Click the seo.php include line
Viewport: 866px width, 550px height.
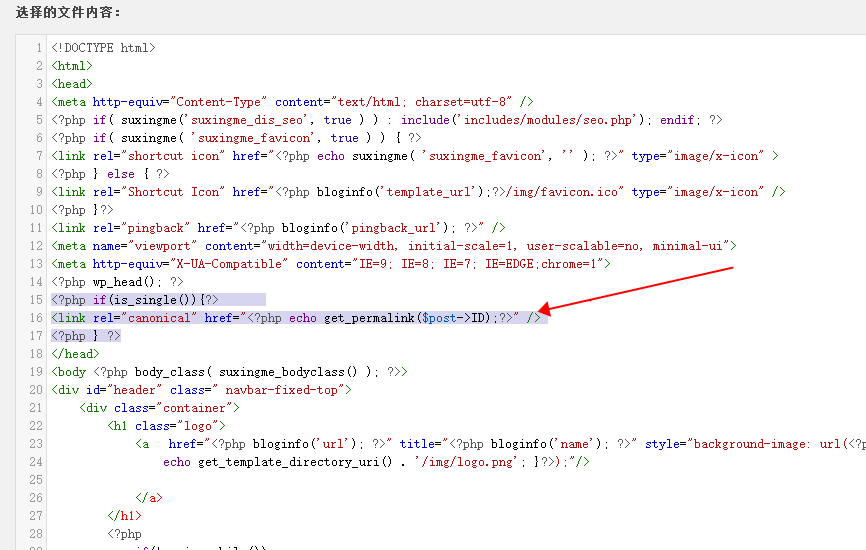tap(386, 120)
